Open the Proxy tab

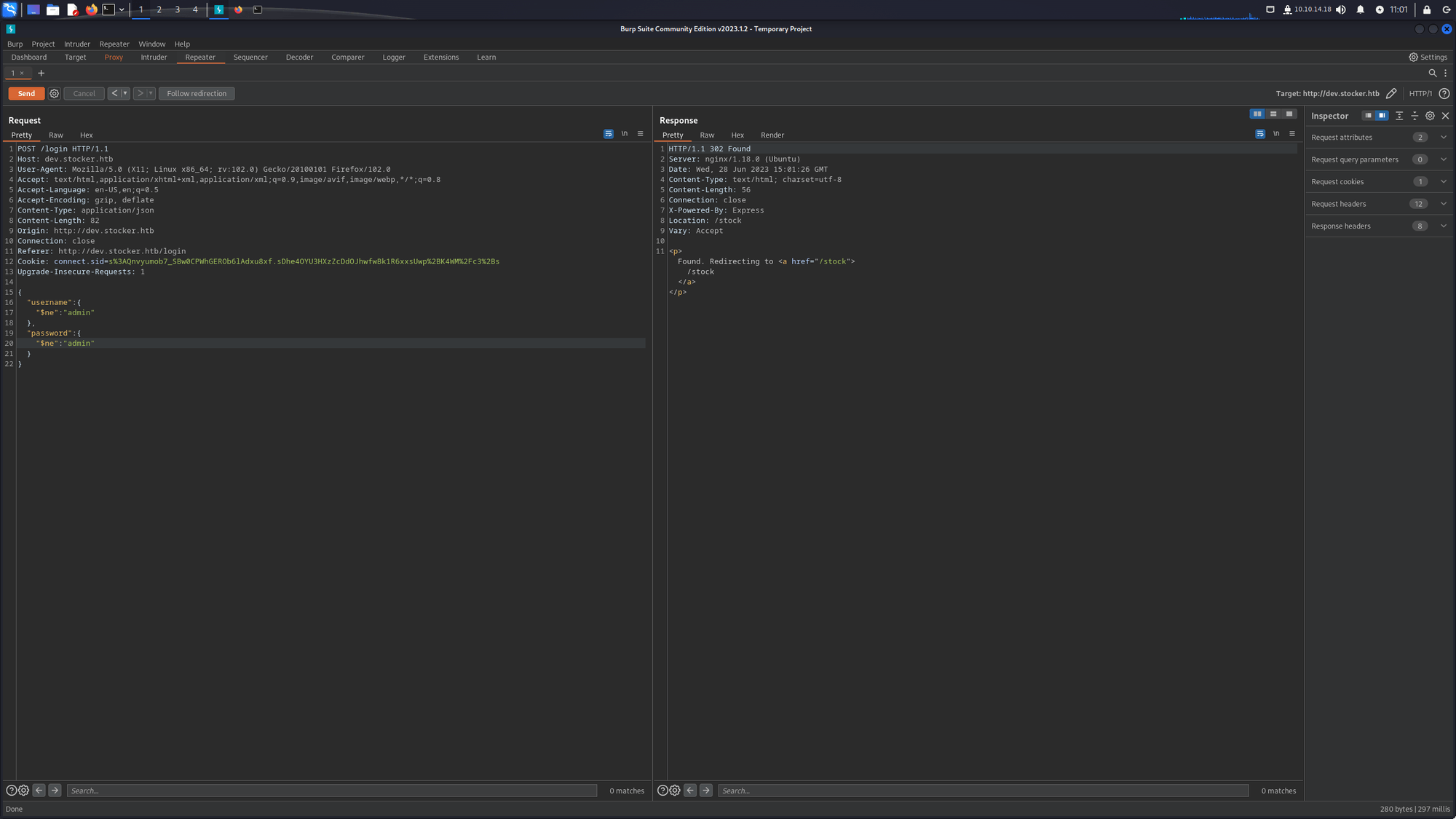click(114, 57)
